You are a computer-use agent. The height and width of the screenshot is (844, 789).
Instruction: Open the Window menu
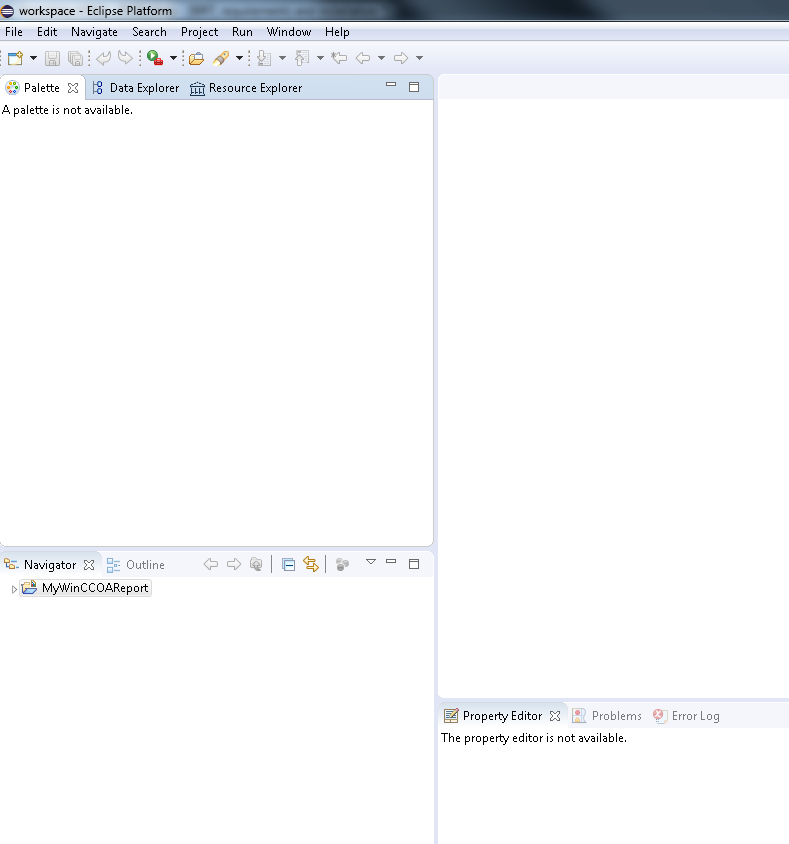pyautogui.click(x=288, y=32)
